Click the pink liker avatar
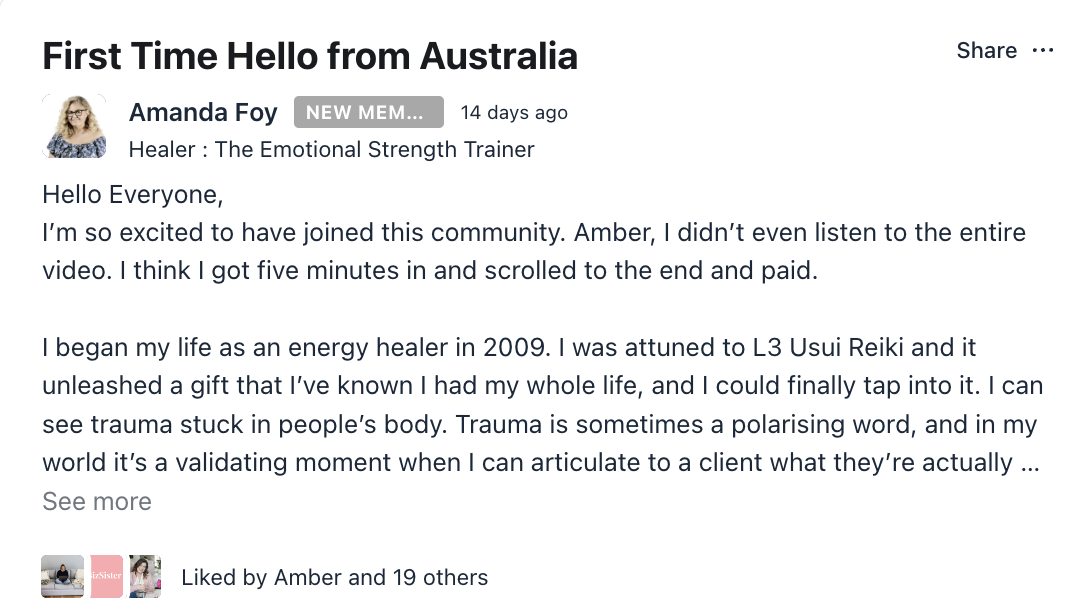Image resolution: width=1080 pixels, height=616 pixels. [x=107, y=577]
